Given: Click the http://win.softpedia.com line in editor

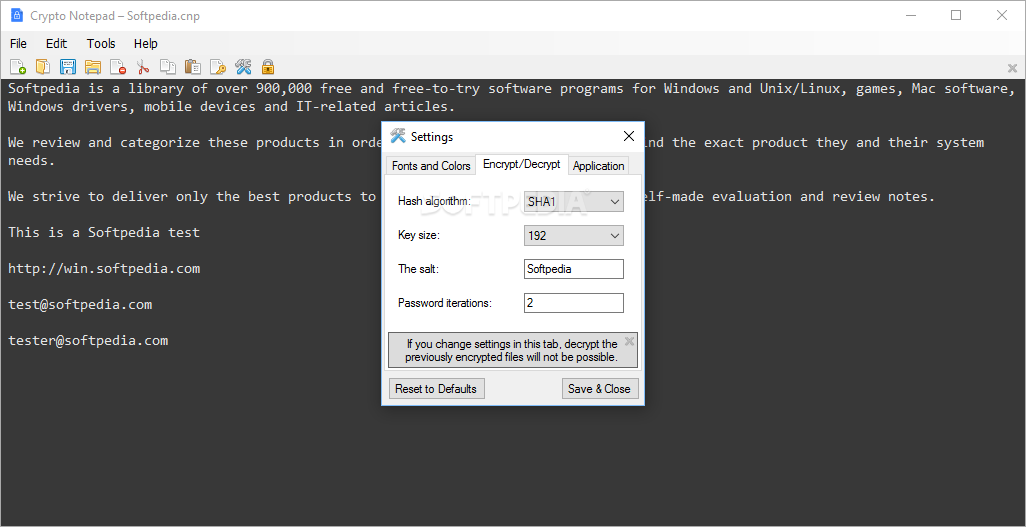Looking at the screenshot, I should click(x=104, y=268).
